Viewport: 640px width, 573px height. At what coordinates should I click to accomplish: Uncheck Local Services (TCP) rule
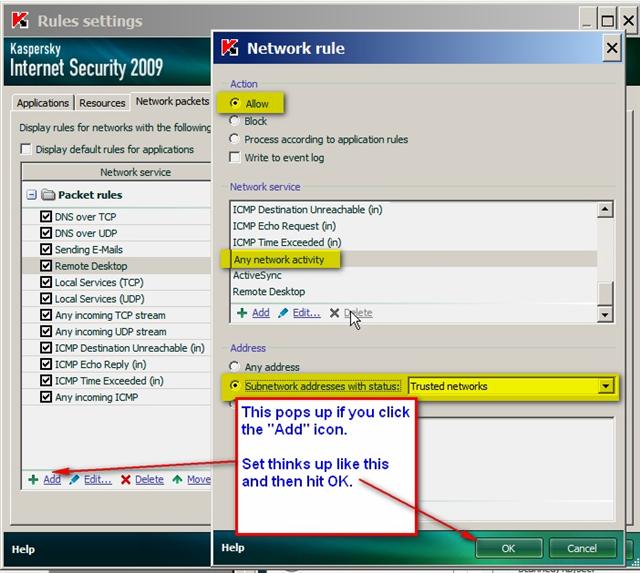[x=46, y=282]
